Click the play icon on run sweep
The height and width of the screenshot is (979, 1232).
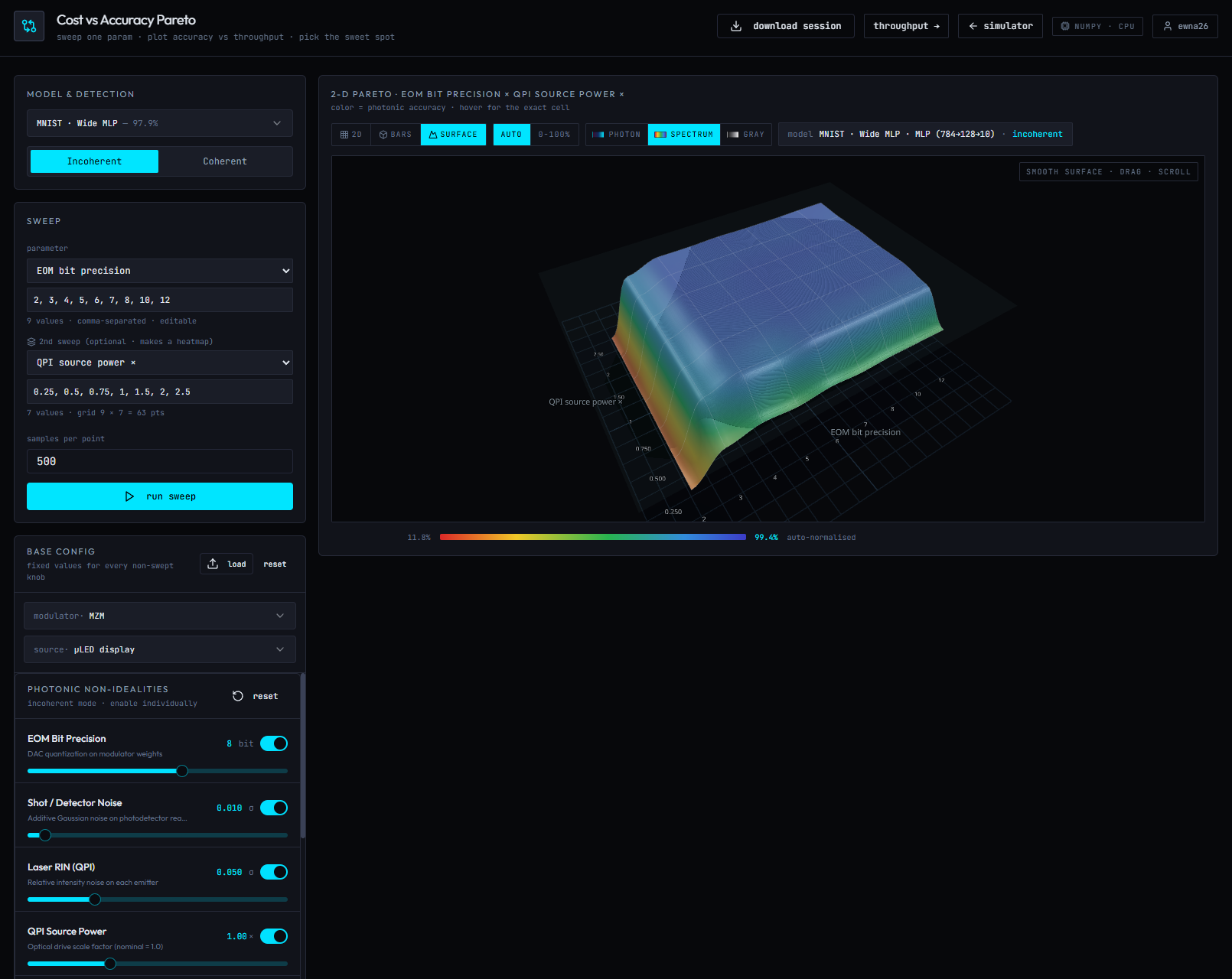(129, 496)
